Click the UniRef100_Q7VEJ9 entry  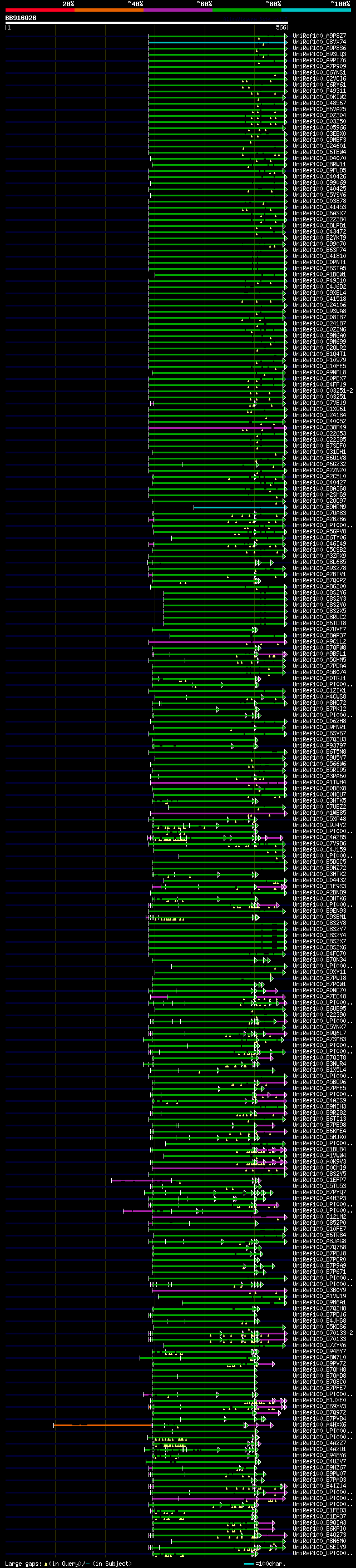[x=319, y=403]
